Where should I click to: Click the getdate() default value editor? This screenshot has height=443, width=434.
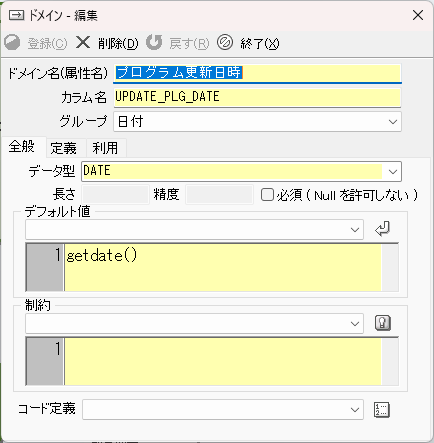(223, 268)
